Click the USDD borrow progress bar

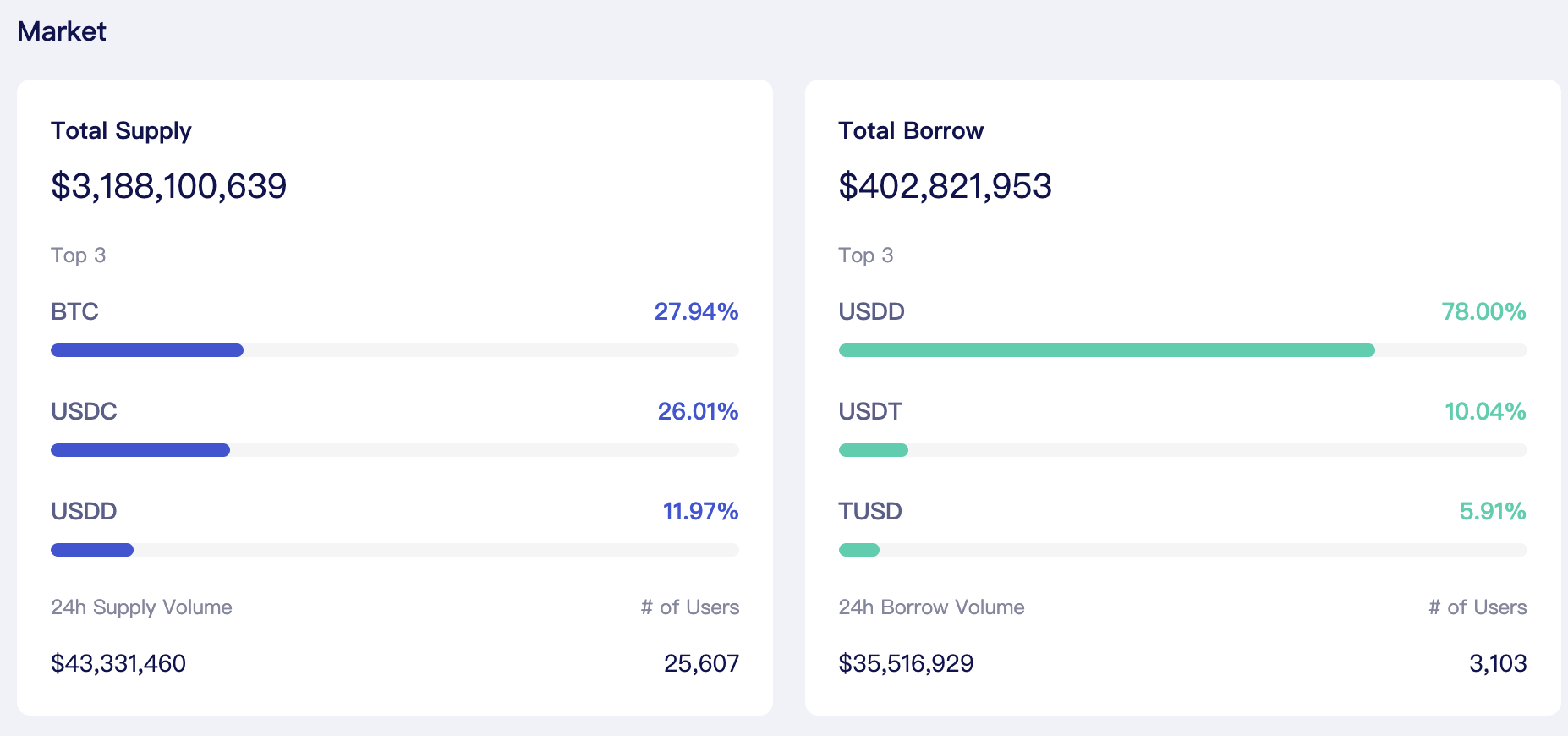1182,350
